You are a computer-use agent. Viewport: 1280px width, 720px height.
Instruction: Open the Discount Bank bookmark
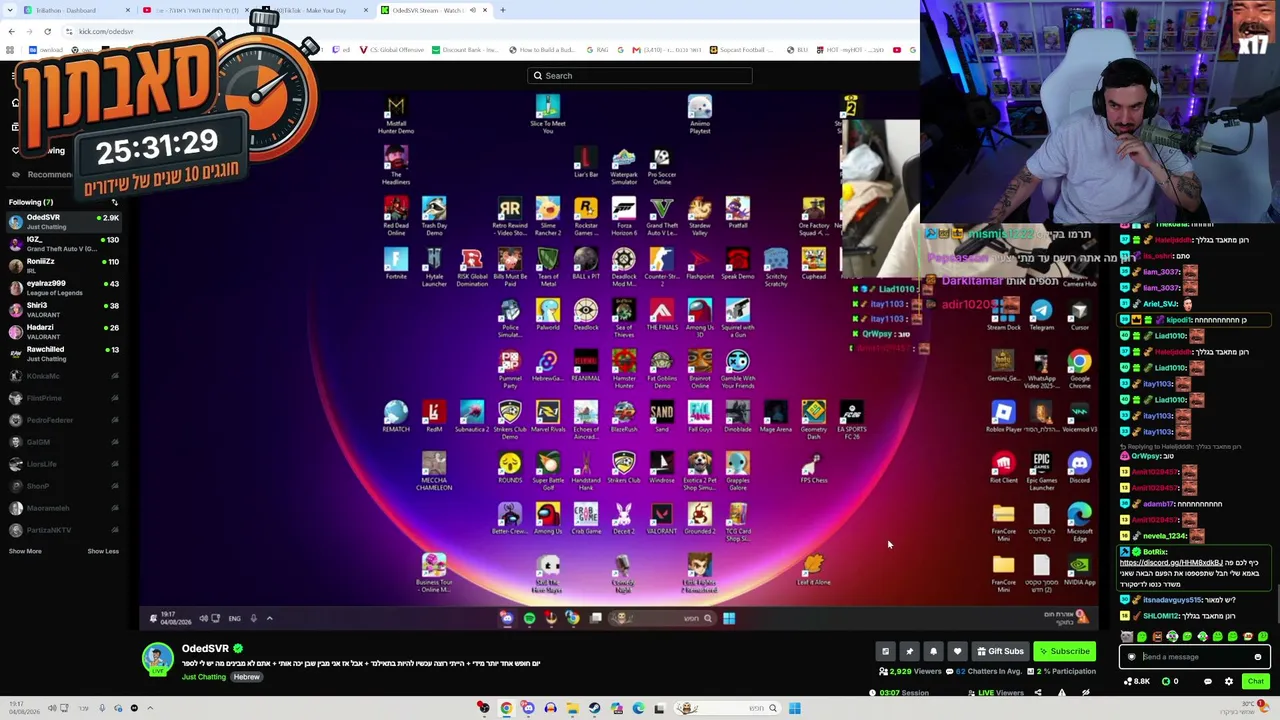point(464,50)
